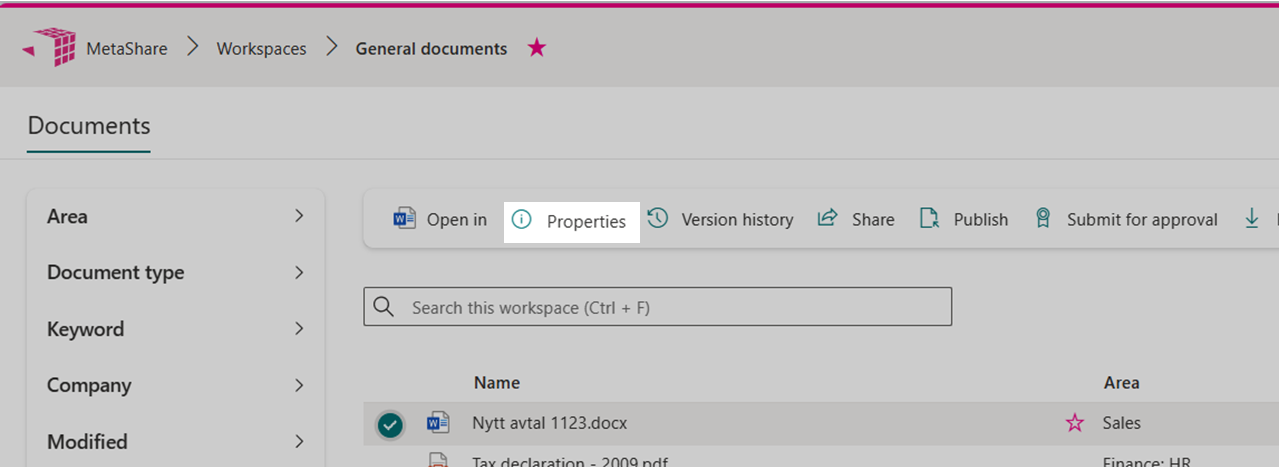Open Nytt avtal 1123.docx file
Image resolution: width=1280 pixels, height=467 pixels.
(x=549, y=424)
